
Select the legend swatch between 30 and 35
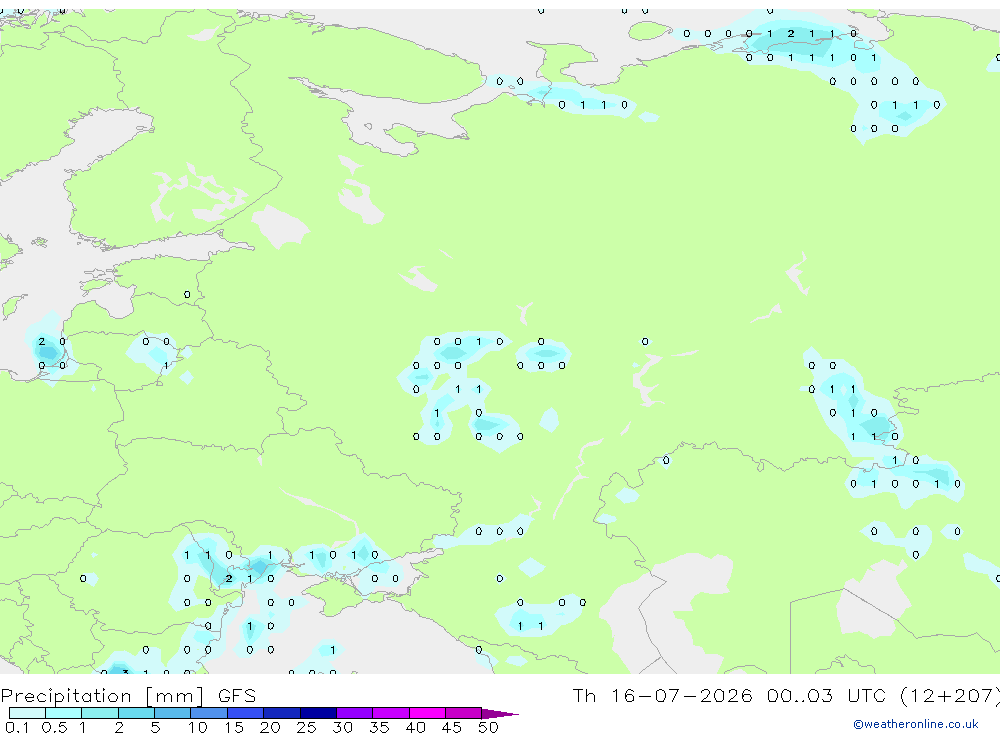pyautogui.click(x=355, y=713)
